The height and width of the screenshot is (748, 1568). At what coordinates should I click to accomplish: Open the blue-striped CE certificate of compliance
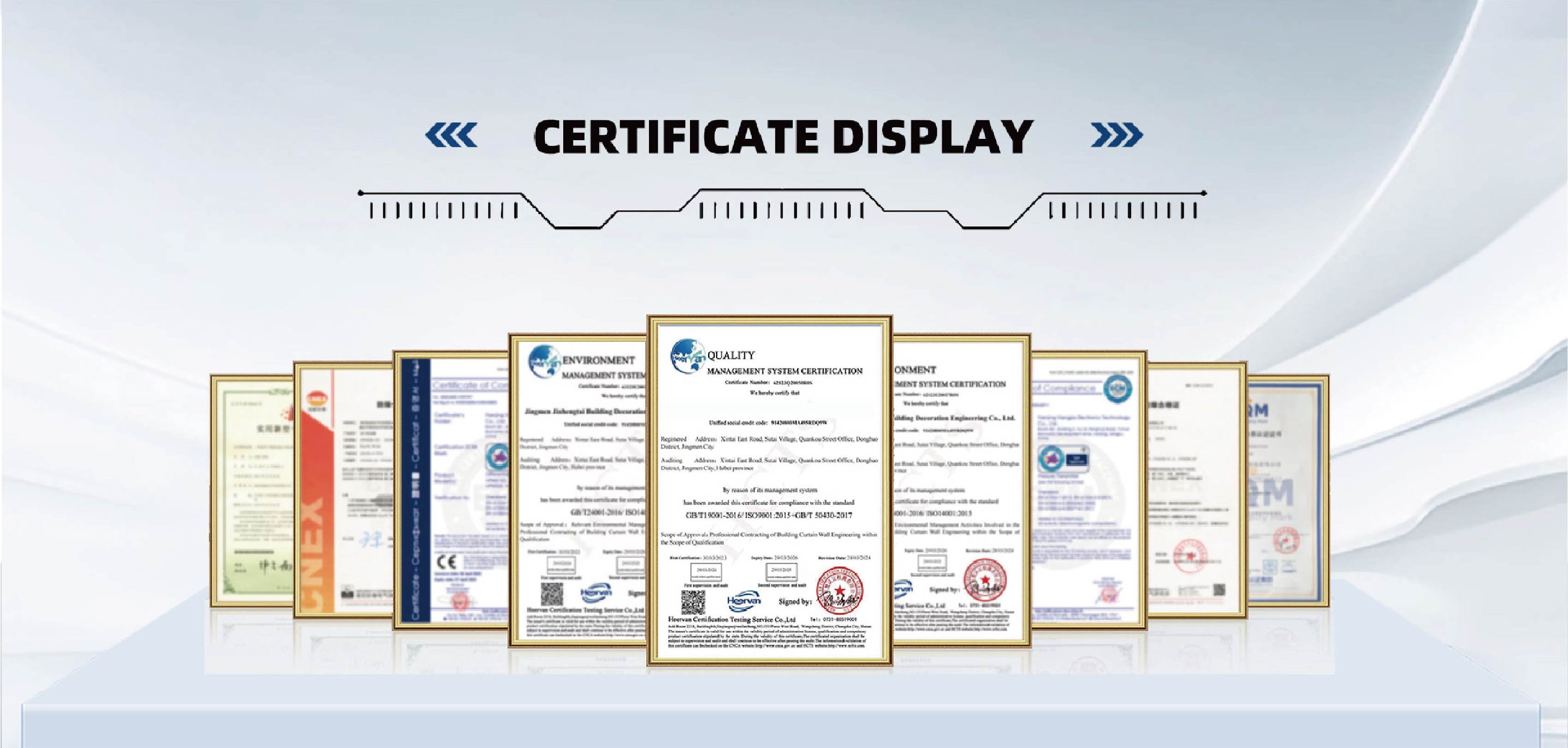450,490
